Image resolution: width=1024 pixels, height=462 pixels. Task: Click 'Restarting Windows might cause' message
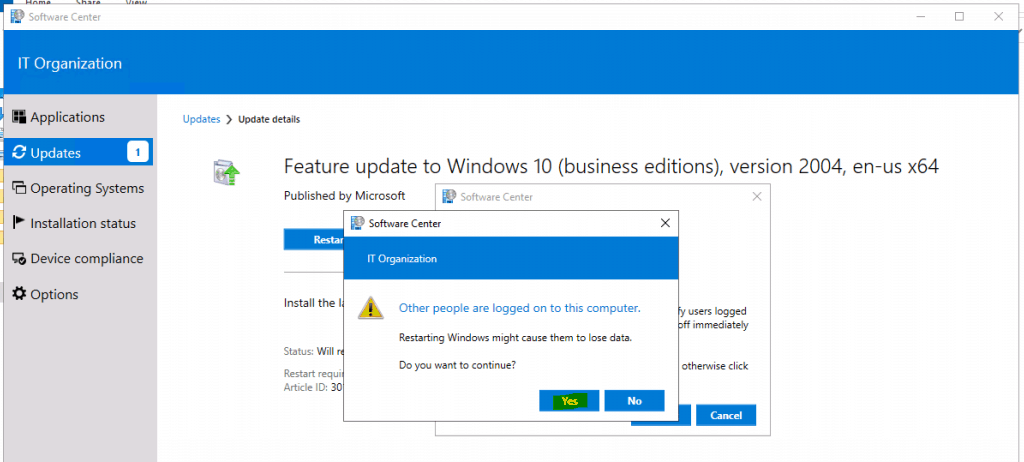pyautogui.click(x=515, y=338)
